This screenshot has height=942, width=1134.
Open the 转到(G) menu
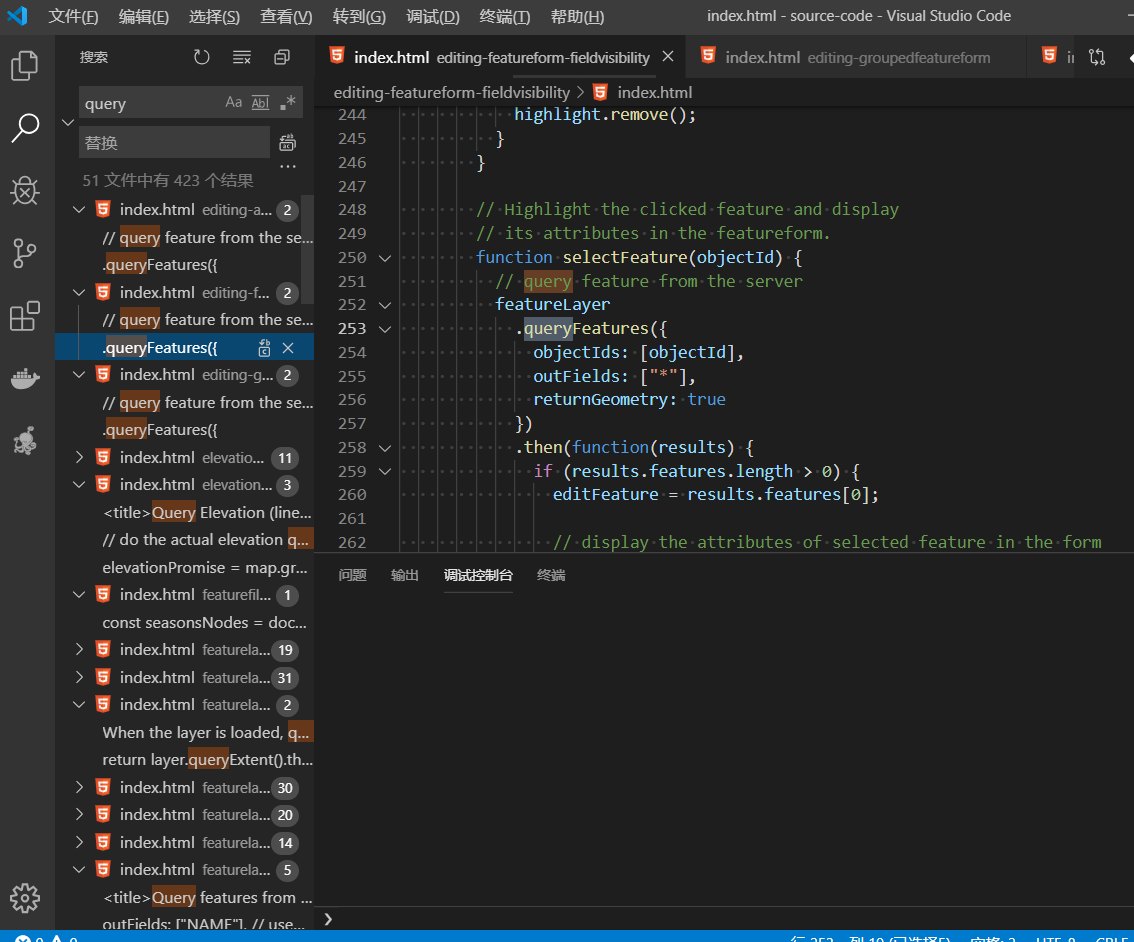[359, 16]
